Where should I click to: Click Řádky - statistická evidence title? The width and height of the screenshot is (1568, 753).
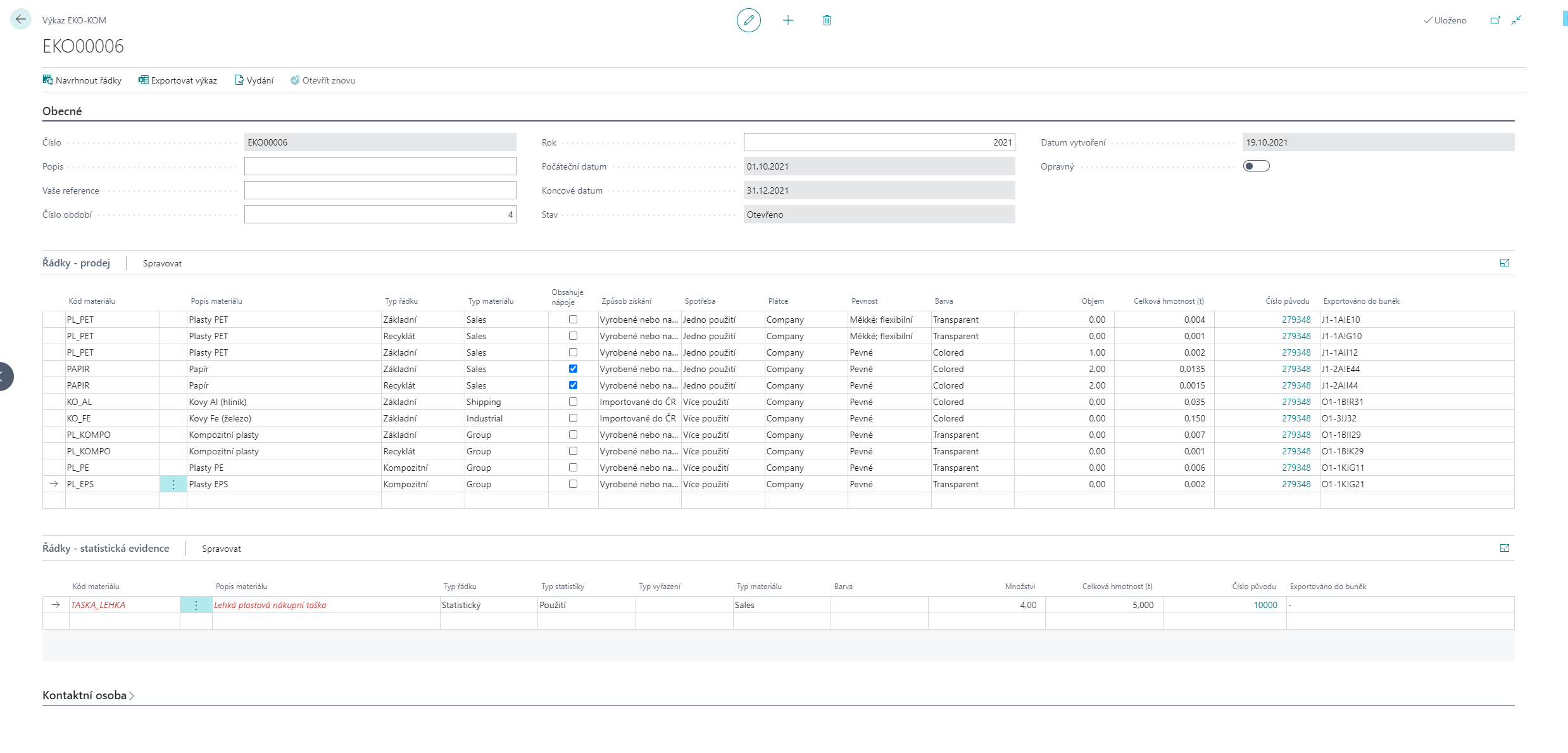coord(106,548)
